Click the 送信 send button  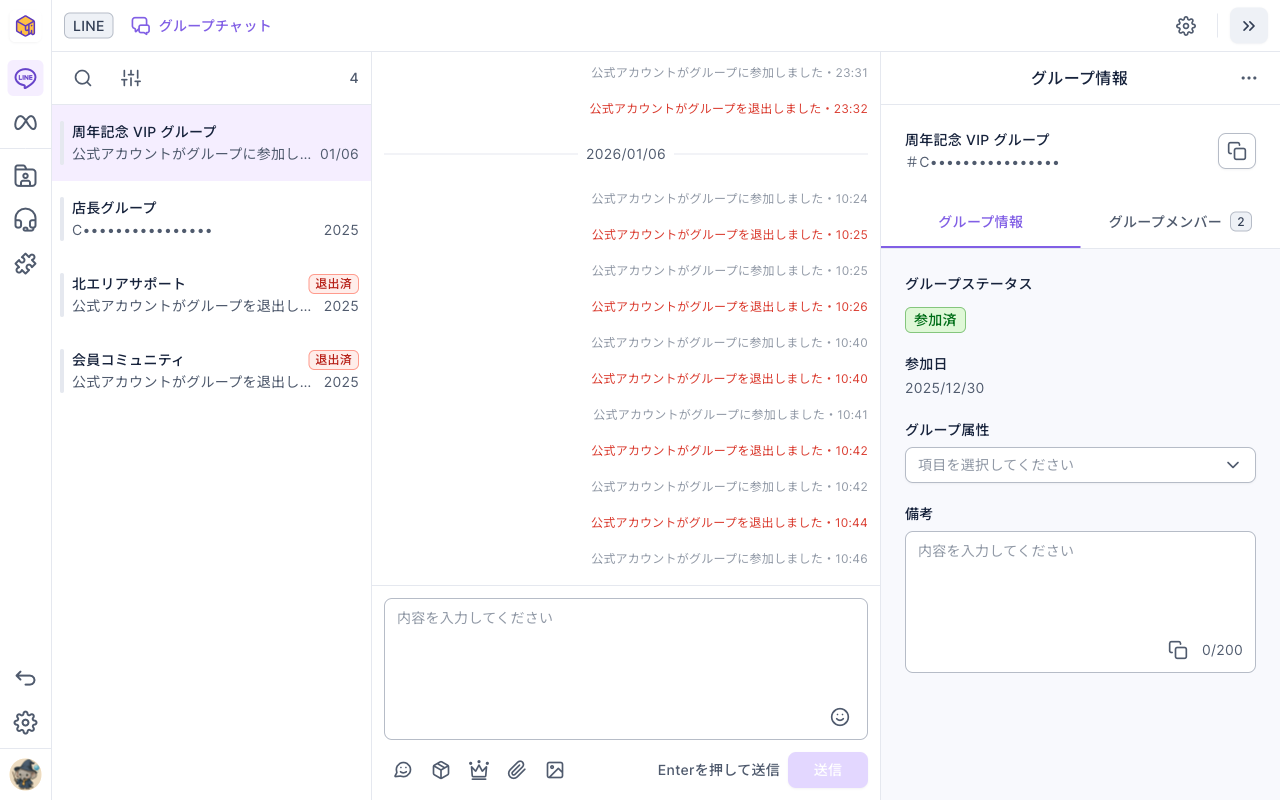coord(828,770)
